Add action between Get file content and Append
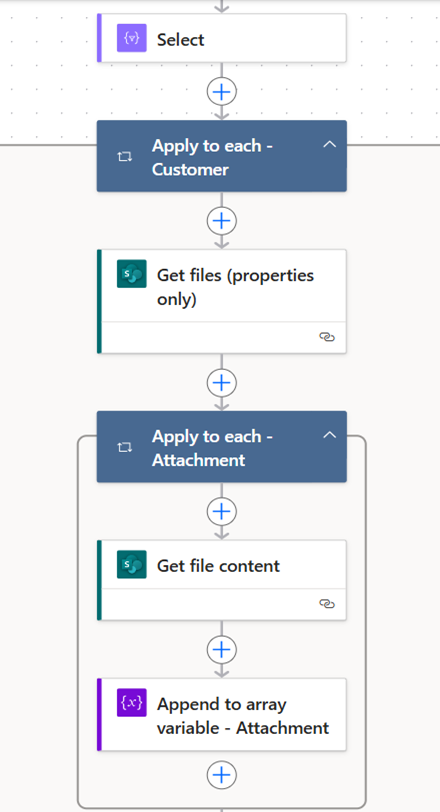Image resolution: width=440 pixels, height=812 pixels. (222, 649)
